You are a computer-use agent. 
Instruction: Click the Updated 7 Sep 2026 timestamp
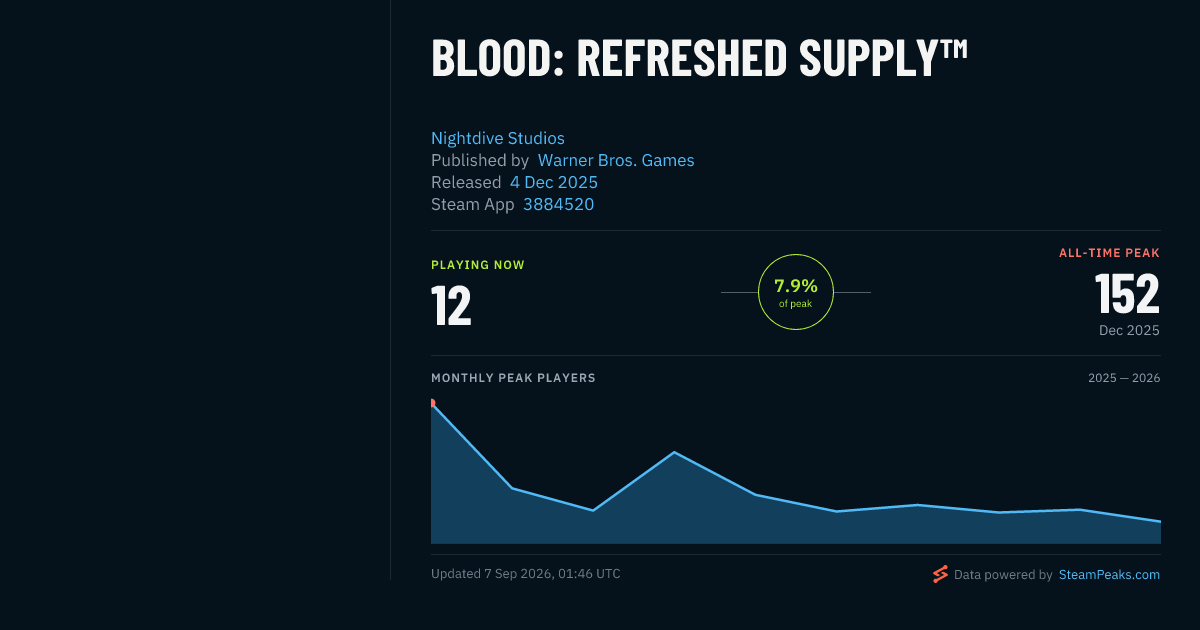[526, 574]
